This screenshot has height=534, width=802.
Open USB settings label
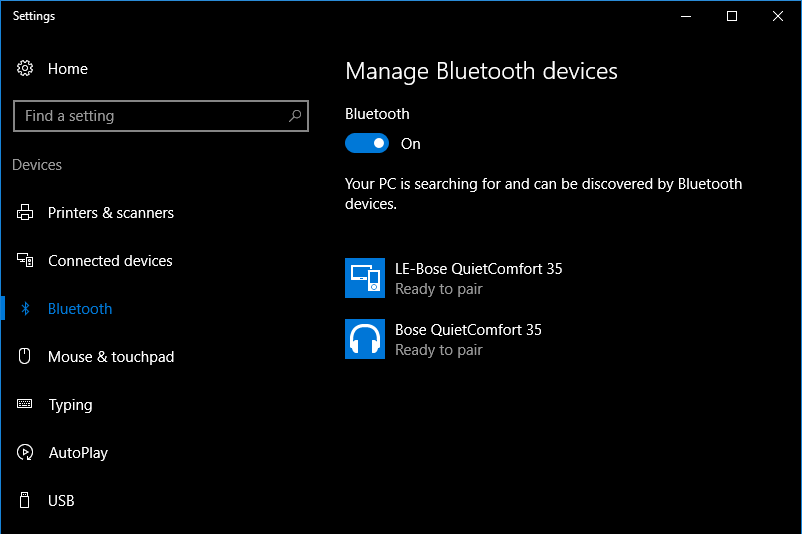61,501
